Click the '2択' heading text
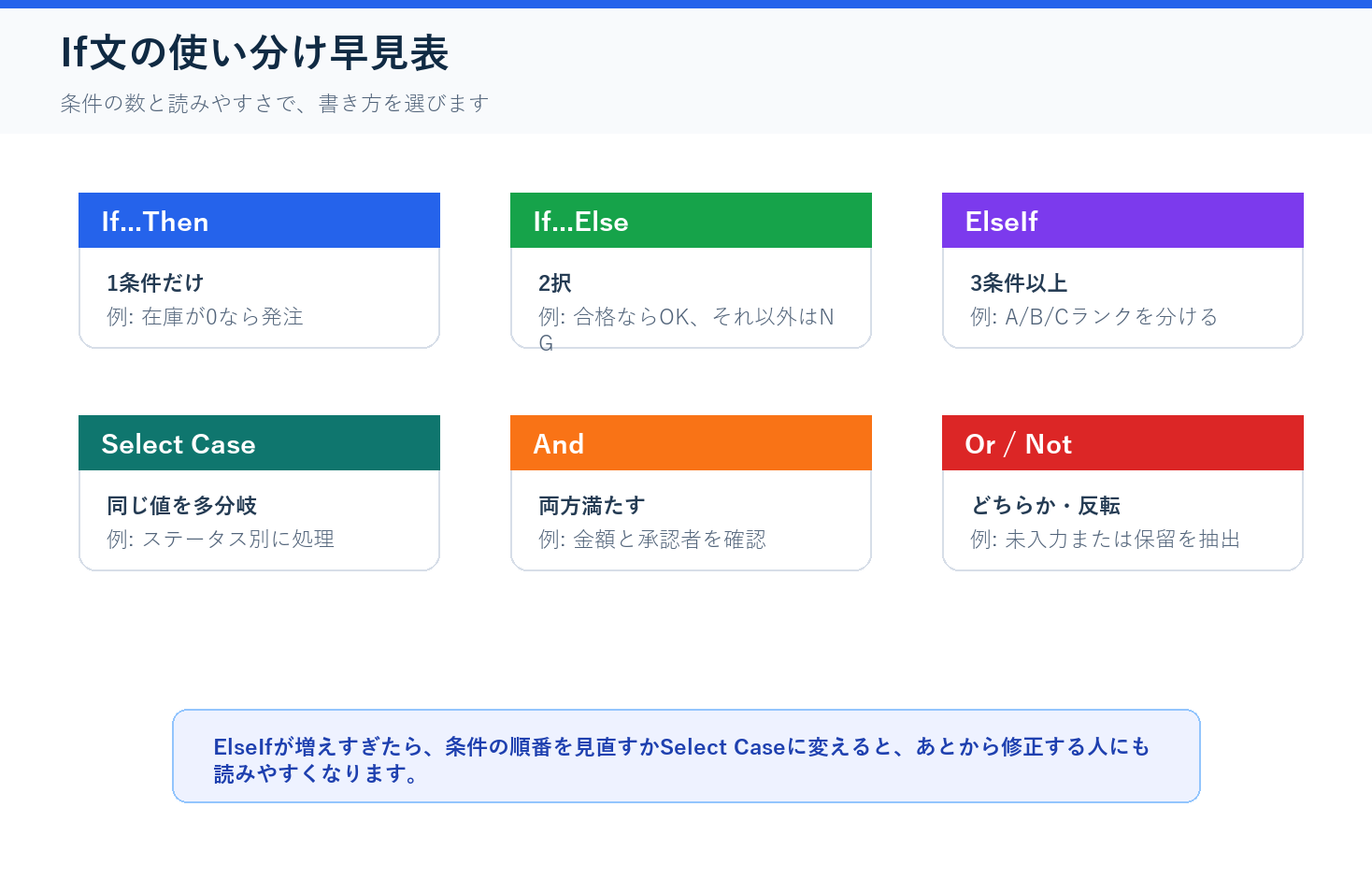Image resolution: width=1372 pixels, height=879 pixels. point(555,282)
